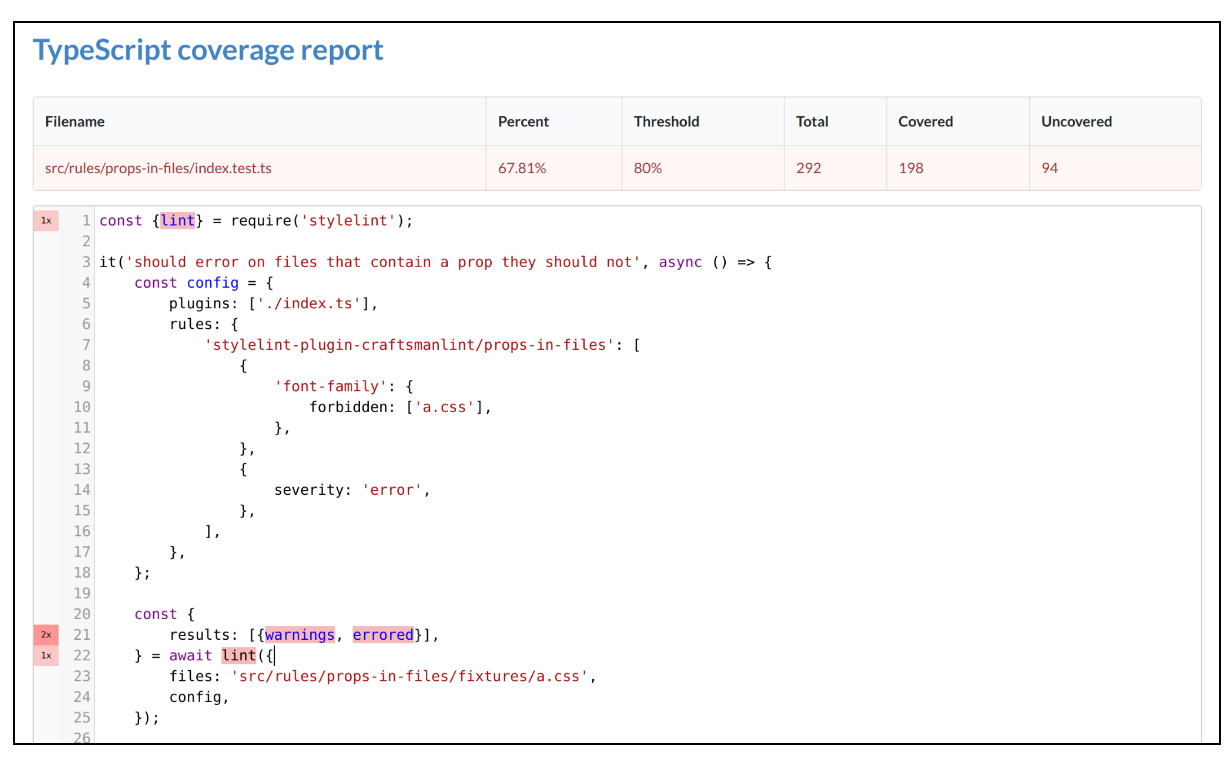Click the 2x coverage marker on line 21
Image resolution: width=1231 pixels, height=762 pixels.
tap(46, 635)
